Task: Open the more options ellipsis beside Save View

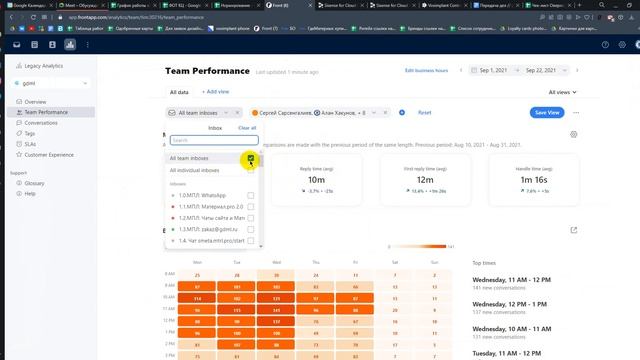Action: tap(576, 113)
